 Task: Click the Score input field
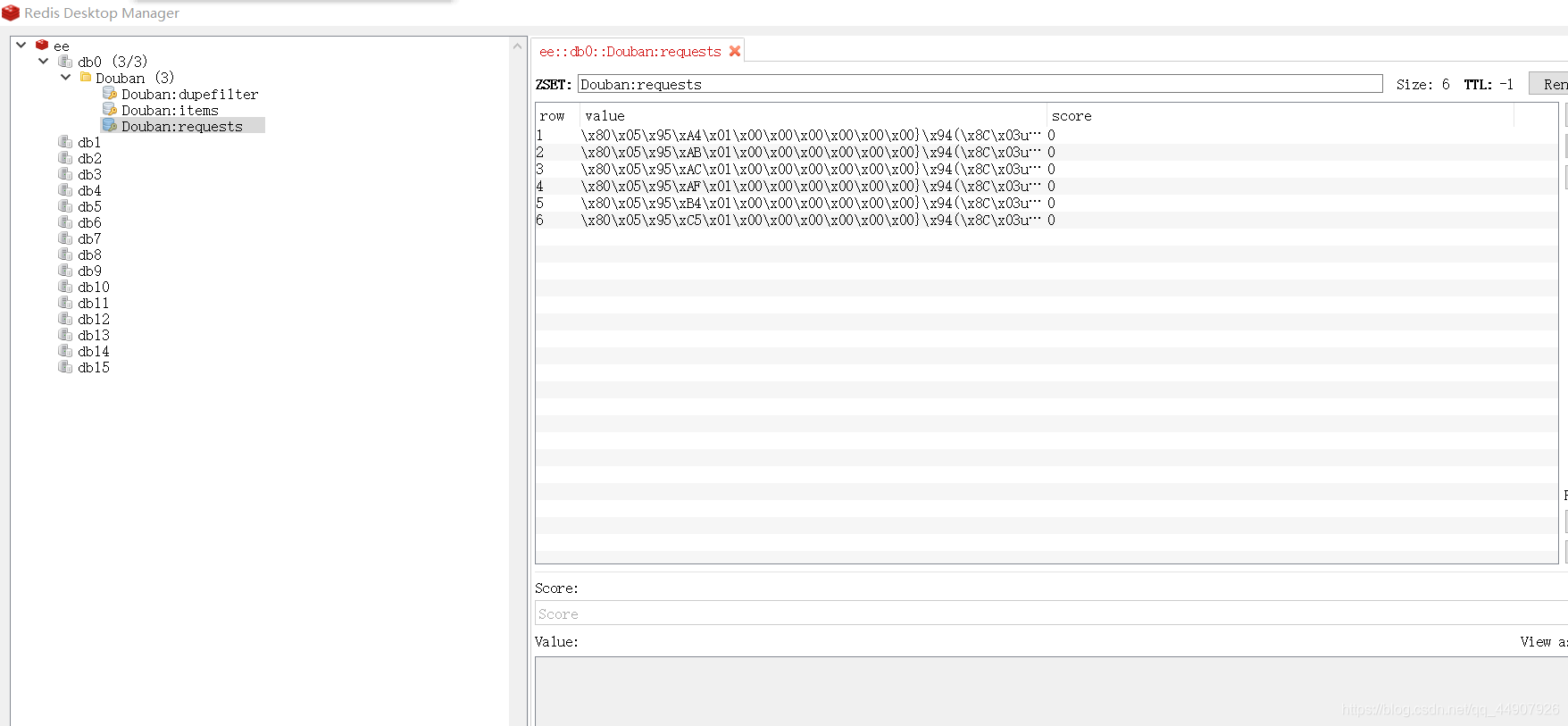click(x=1051, y=613)
